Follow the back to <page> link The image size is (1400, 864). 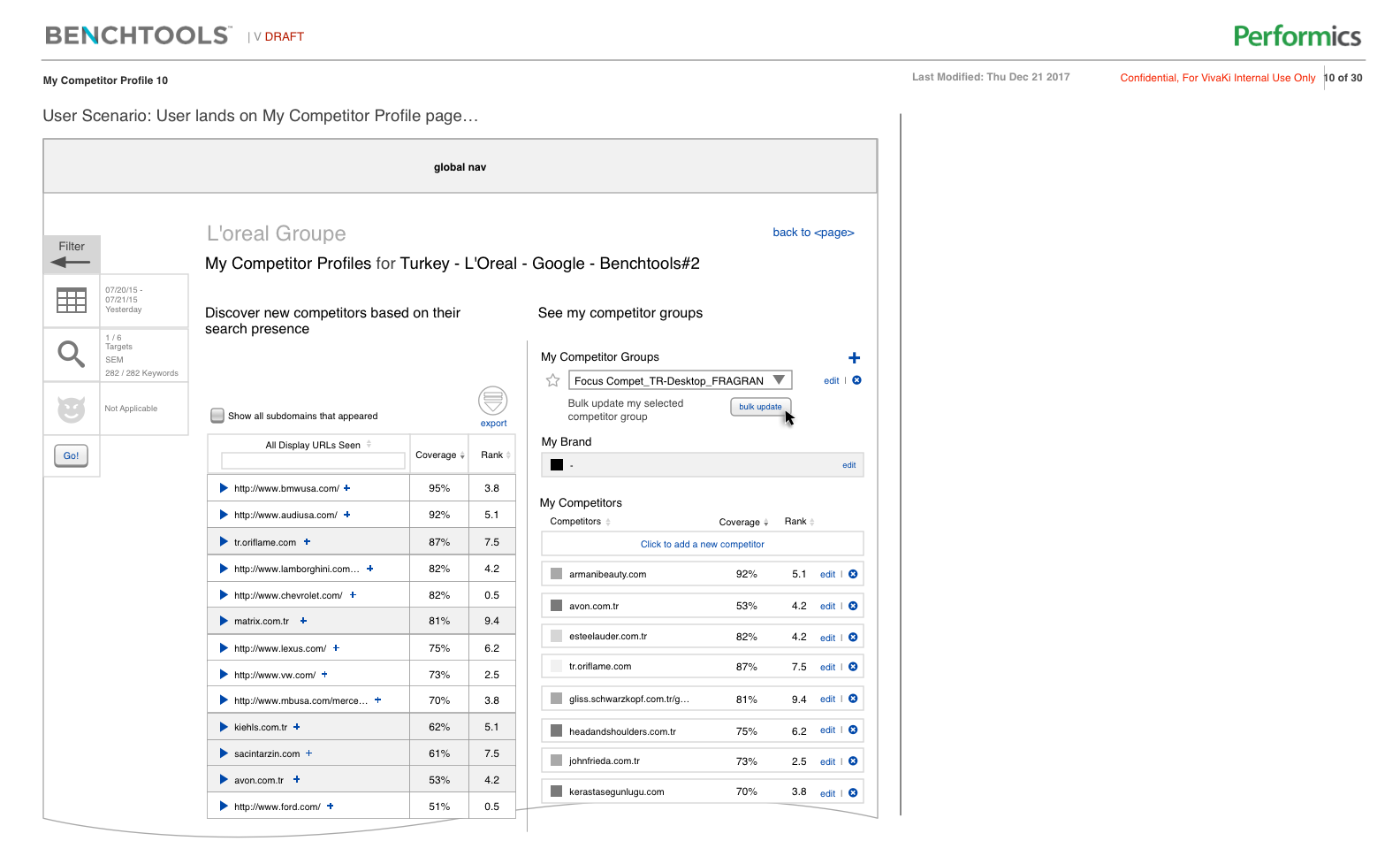tap(813, 233)
